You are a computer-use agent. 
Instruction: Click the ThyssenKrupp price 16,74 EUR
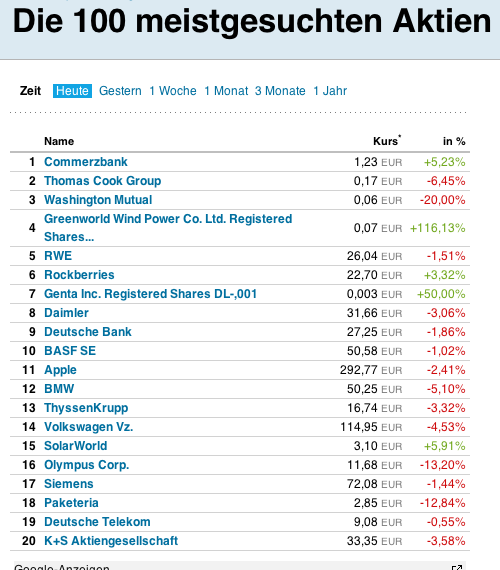pyautogui.click(x=375, y=408)
